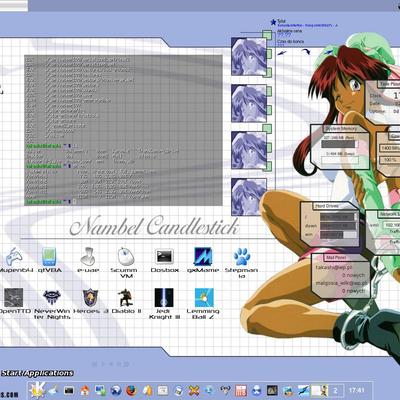
Task: Open the Scumm VM mouse icon
Action: [x=126, y=257]
